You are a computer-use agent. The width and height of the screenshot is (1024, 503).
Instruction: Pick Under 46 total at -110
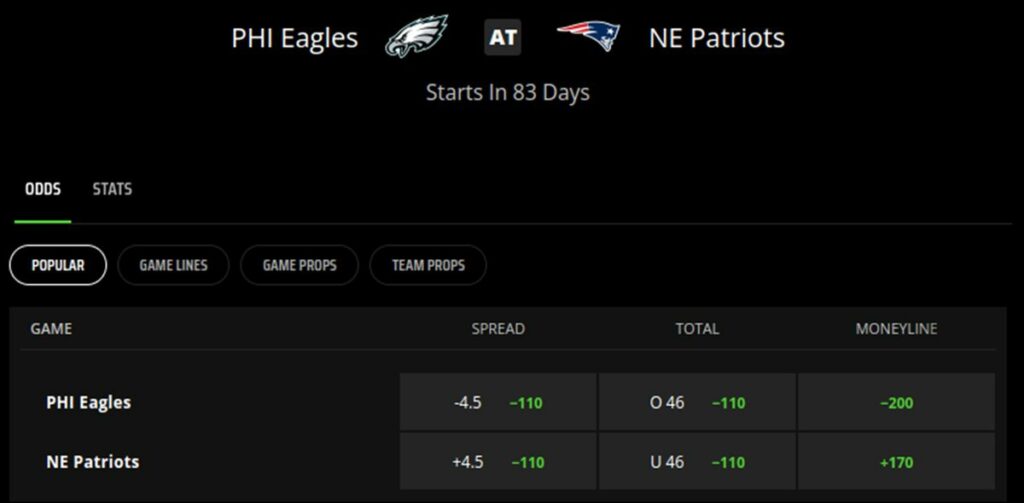[x=697, y=462]
